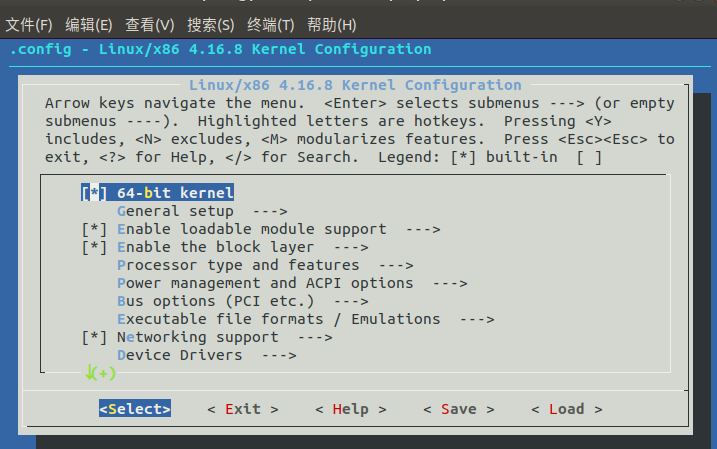The height and width of the screenshot is (449, 717).
Task: Select 'Executable file formats / Emulations' text
Action: (278, 319)
